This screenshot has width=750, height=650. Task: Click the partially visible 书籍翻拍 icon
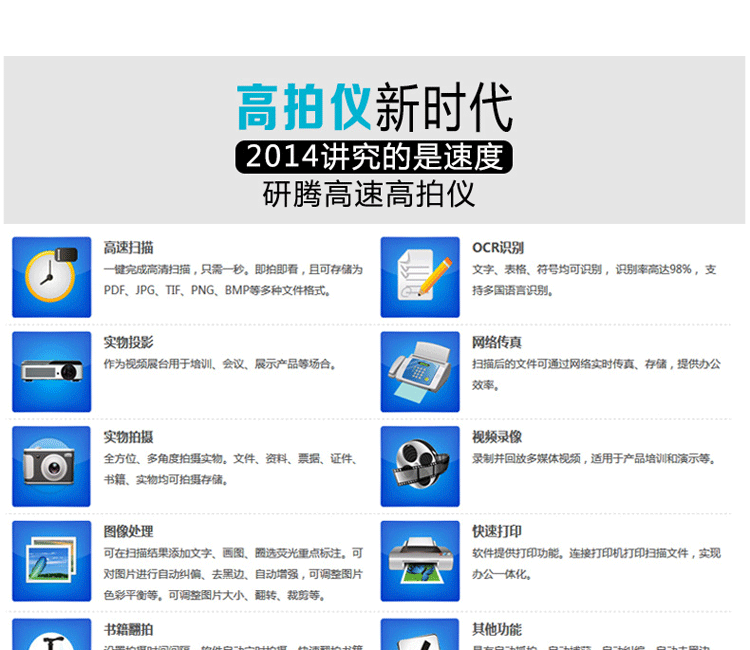[x=52, y=634]
